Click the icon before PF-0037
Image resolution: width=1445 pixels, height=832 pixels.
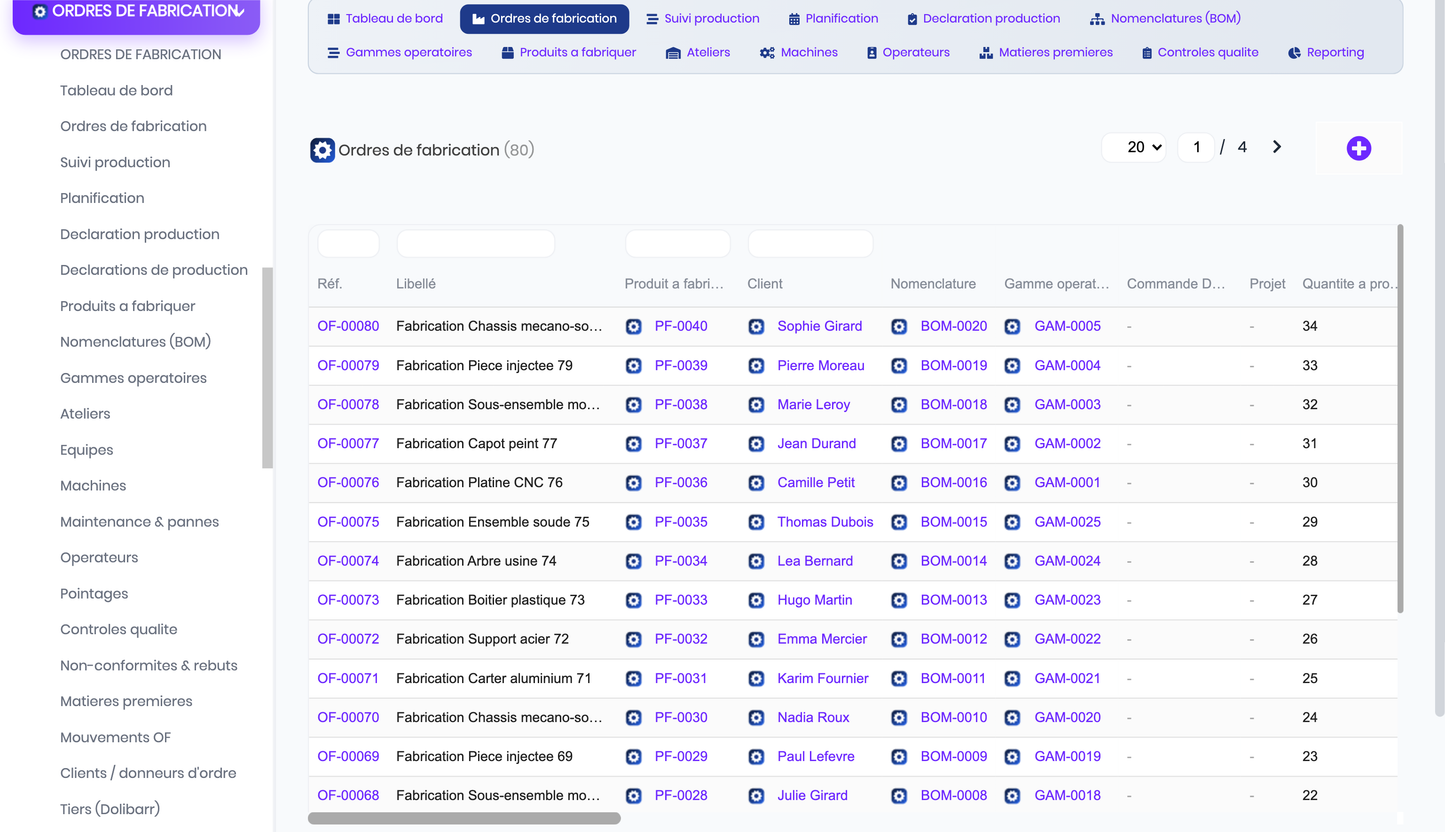click(x=634, y=444)
